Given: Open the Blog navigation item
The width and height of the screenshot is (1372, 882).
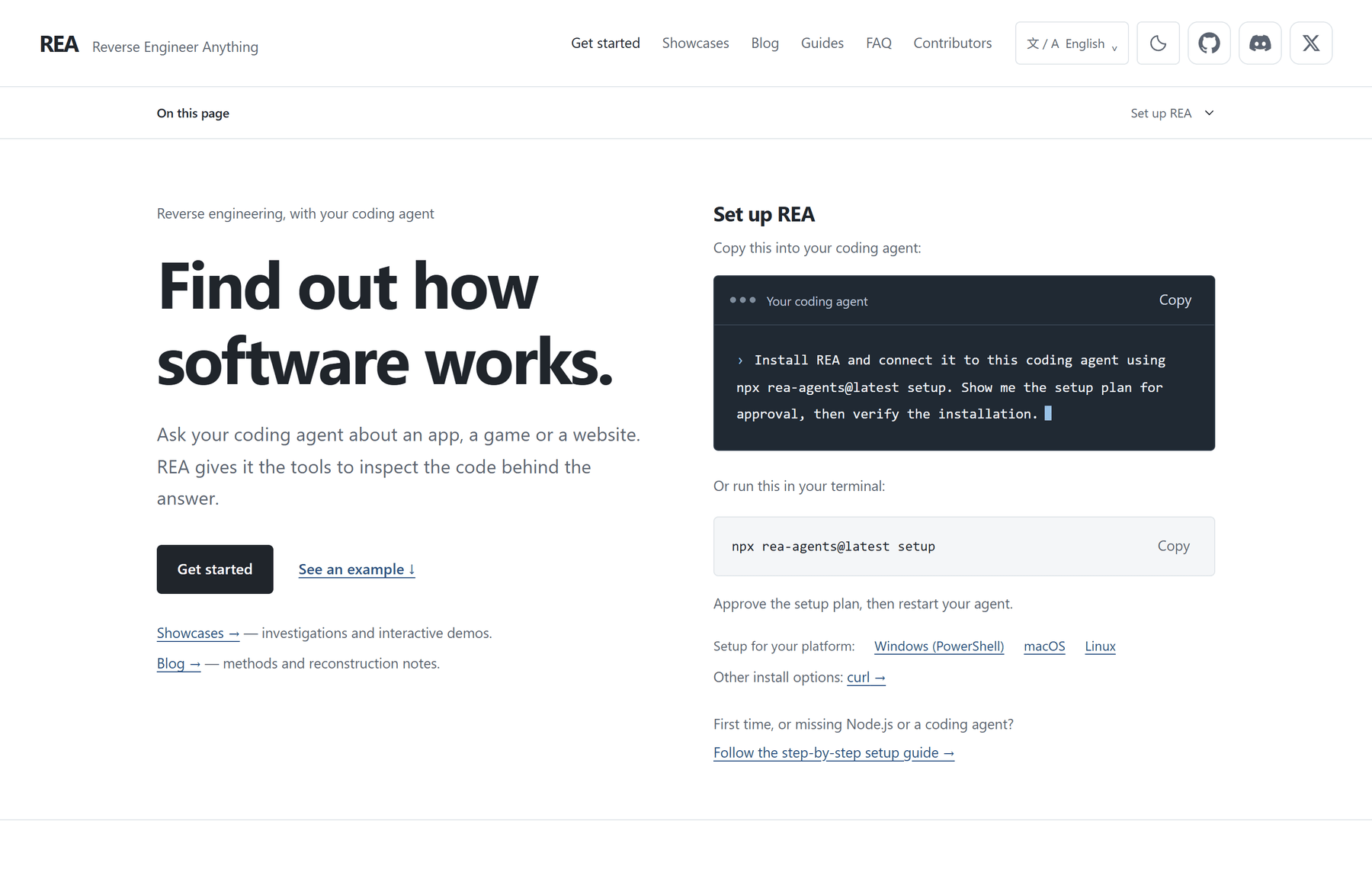Looking at the screenshot, I should tap(765, 43).
